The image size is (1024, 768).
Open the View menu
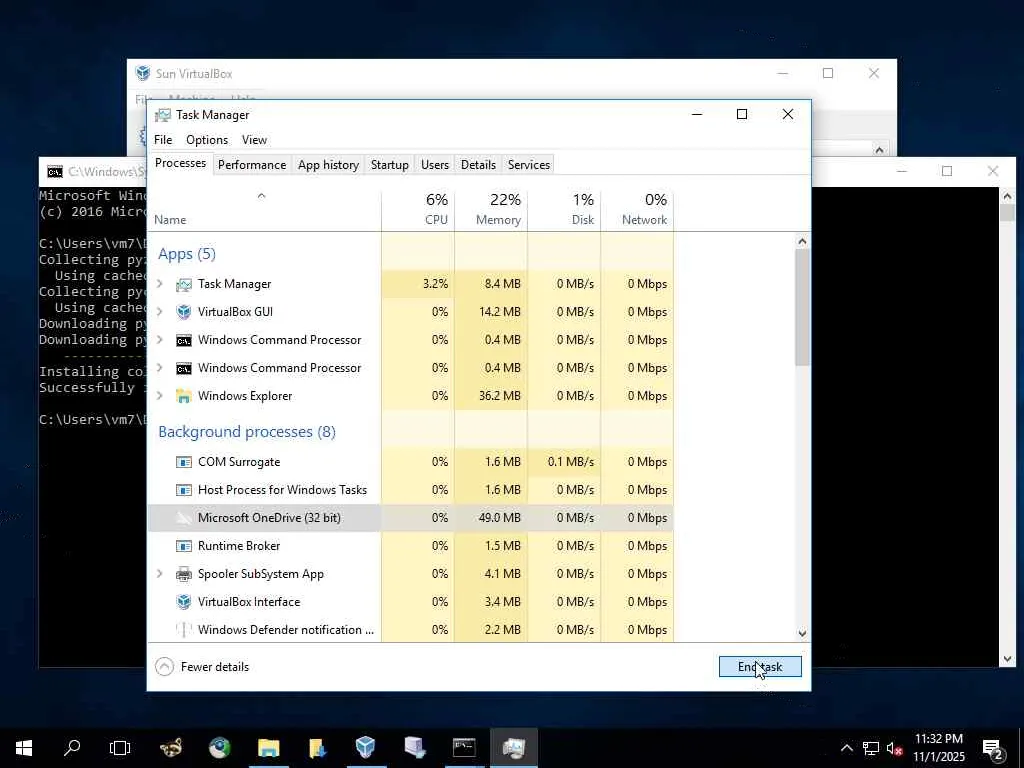click(x=254, y=140)
